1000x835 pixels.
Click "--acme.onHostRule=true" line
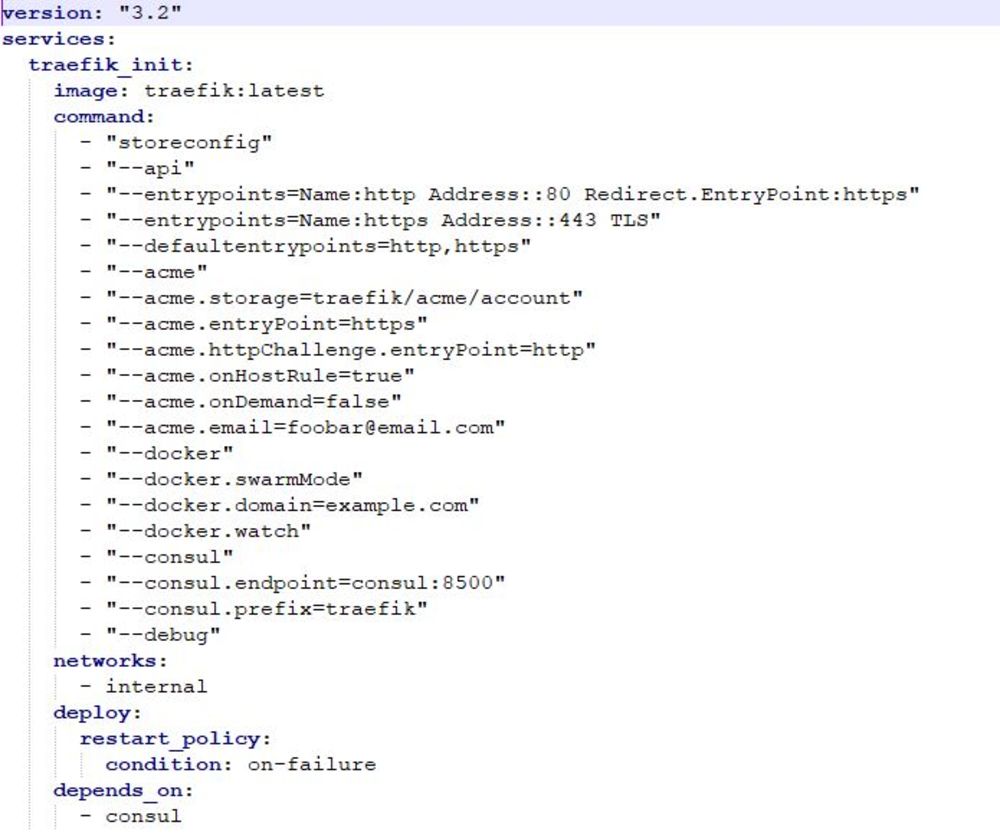[x=260, y=376]
